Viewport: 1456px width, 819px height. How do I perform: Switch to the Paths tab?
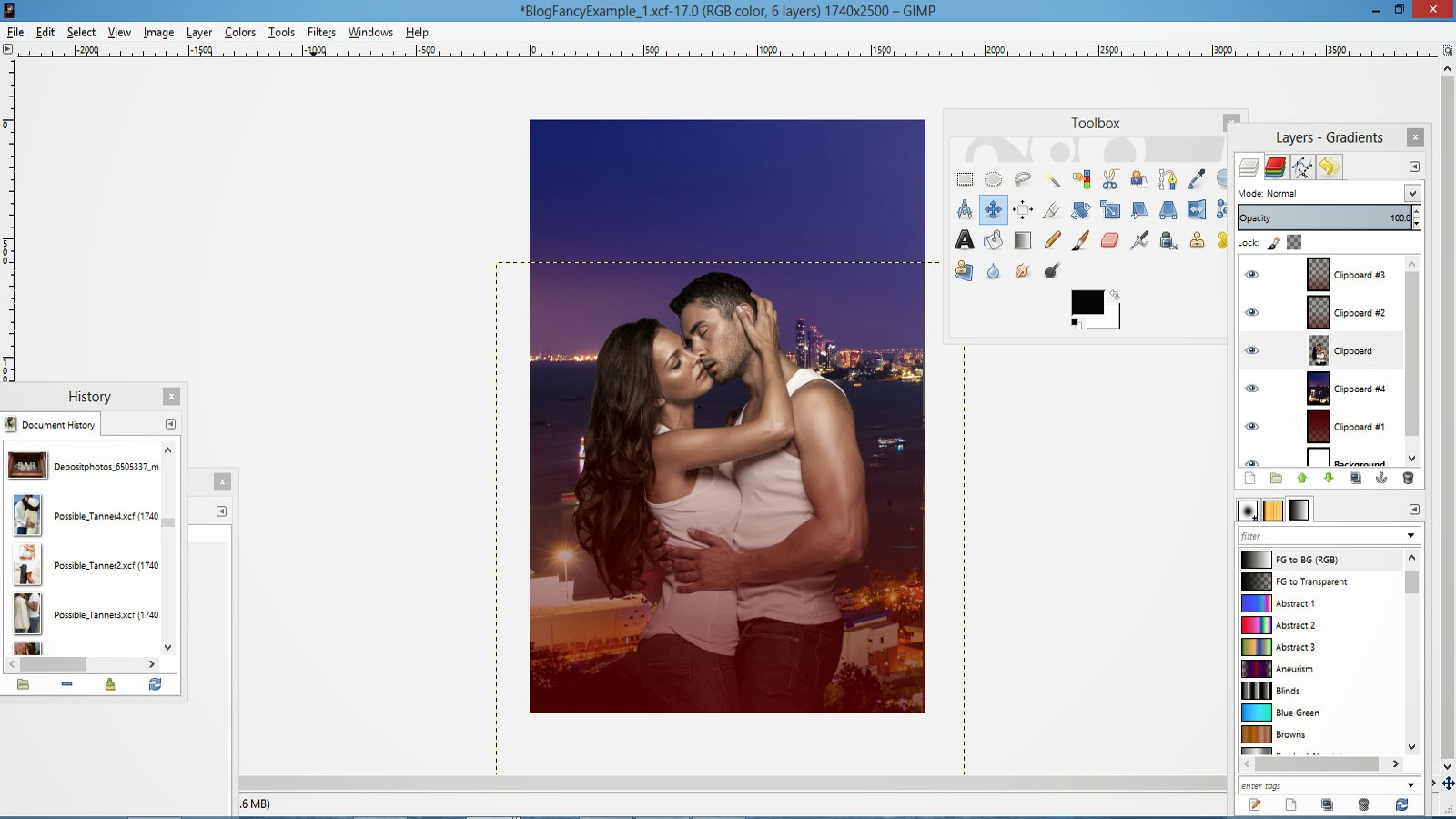(x=1302, y=167)
